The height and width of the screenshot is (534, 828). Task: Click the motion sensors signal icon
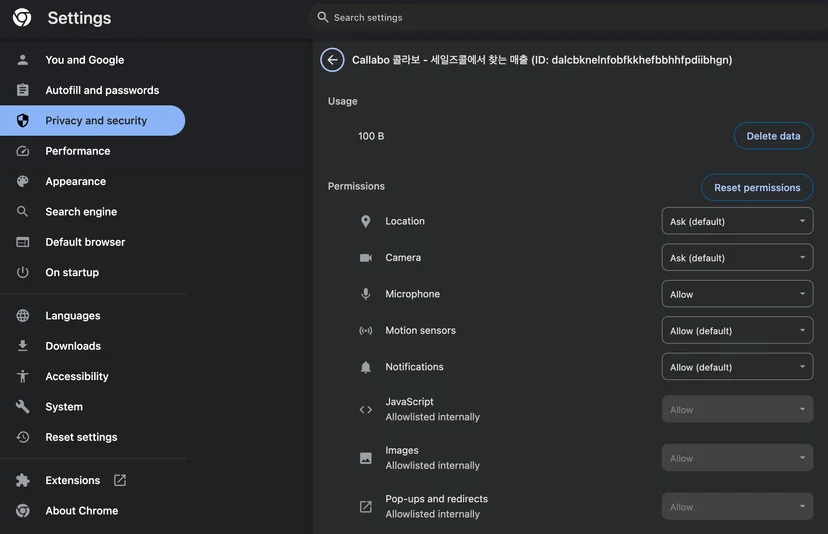click(x=365, y=331)
